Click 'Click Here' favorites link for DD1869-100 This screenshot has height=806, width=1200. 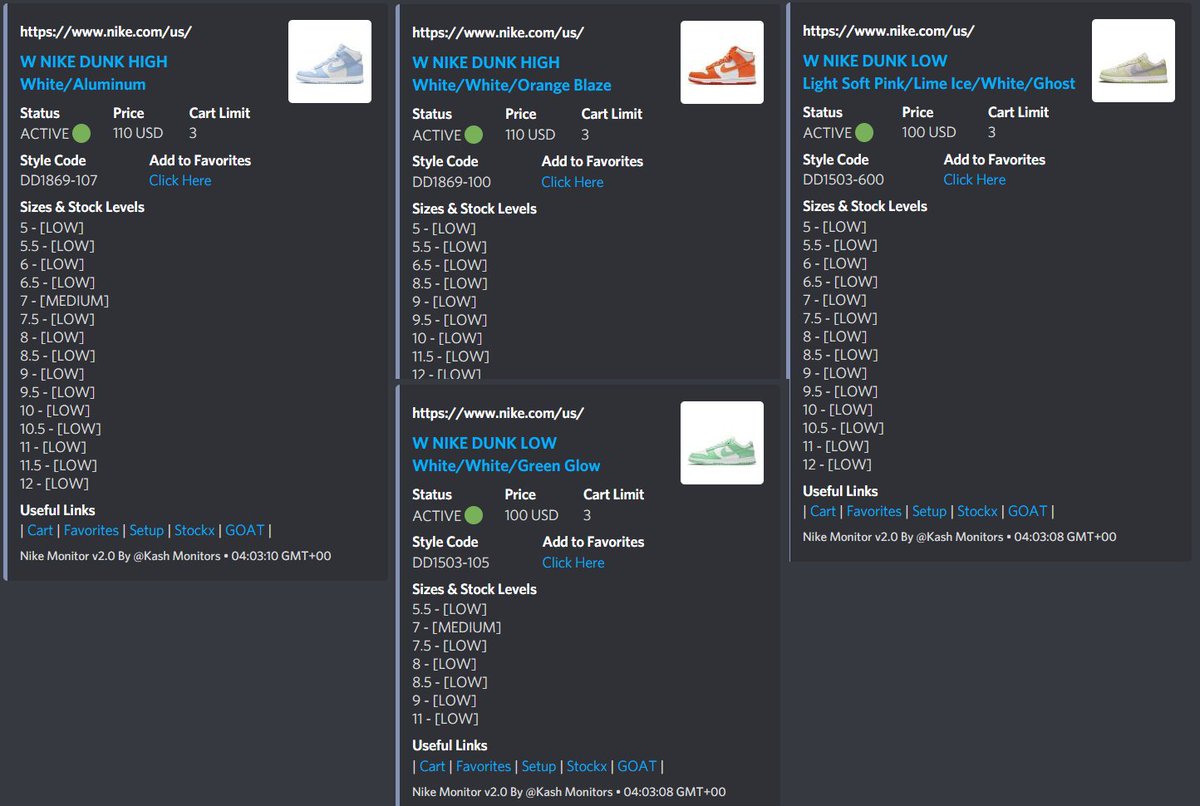pos(572,182)
